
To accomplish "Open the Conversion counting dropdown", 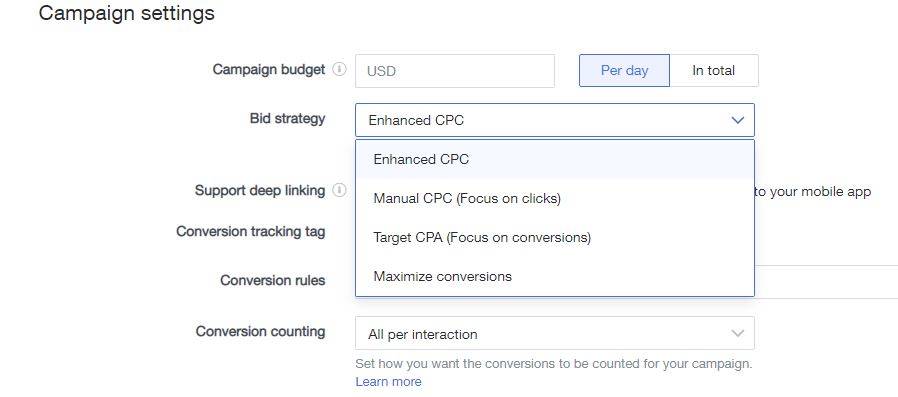I will [x=554, y=333].
